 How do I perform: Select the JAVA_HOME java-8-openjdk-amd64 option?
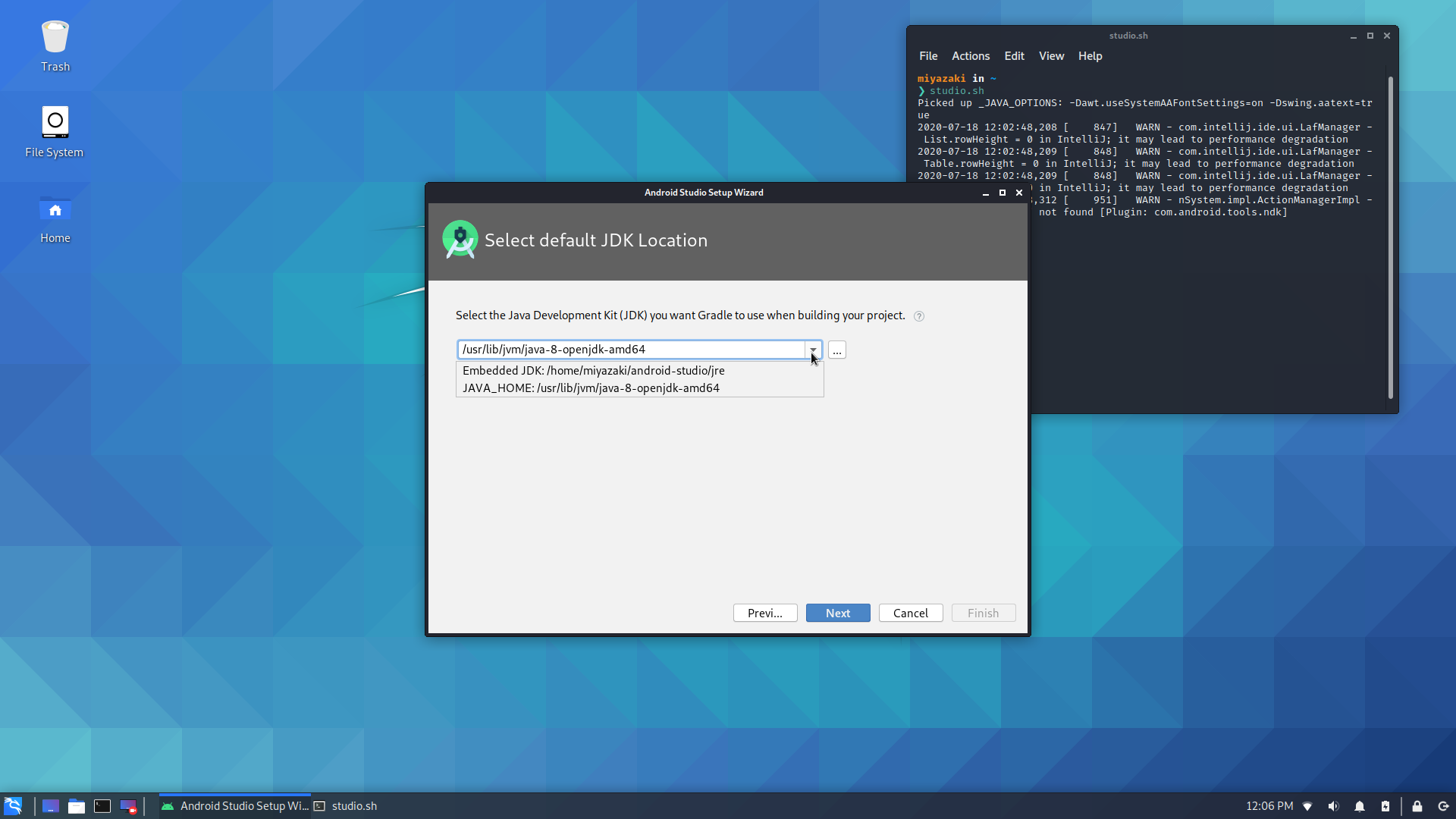point(591,388)
